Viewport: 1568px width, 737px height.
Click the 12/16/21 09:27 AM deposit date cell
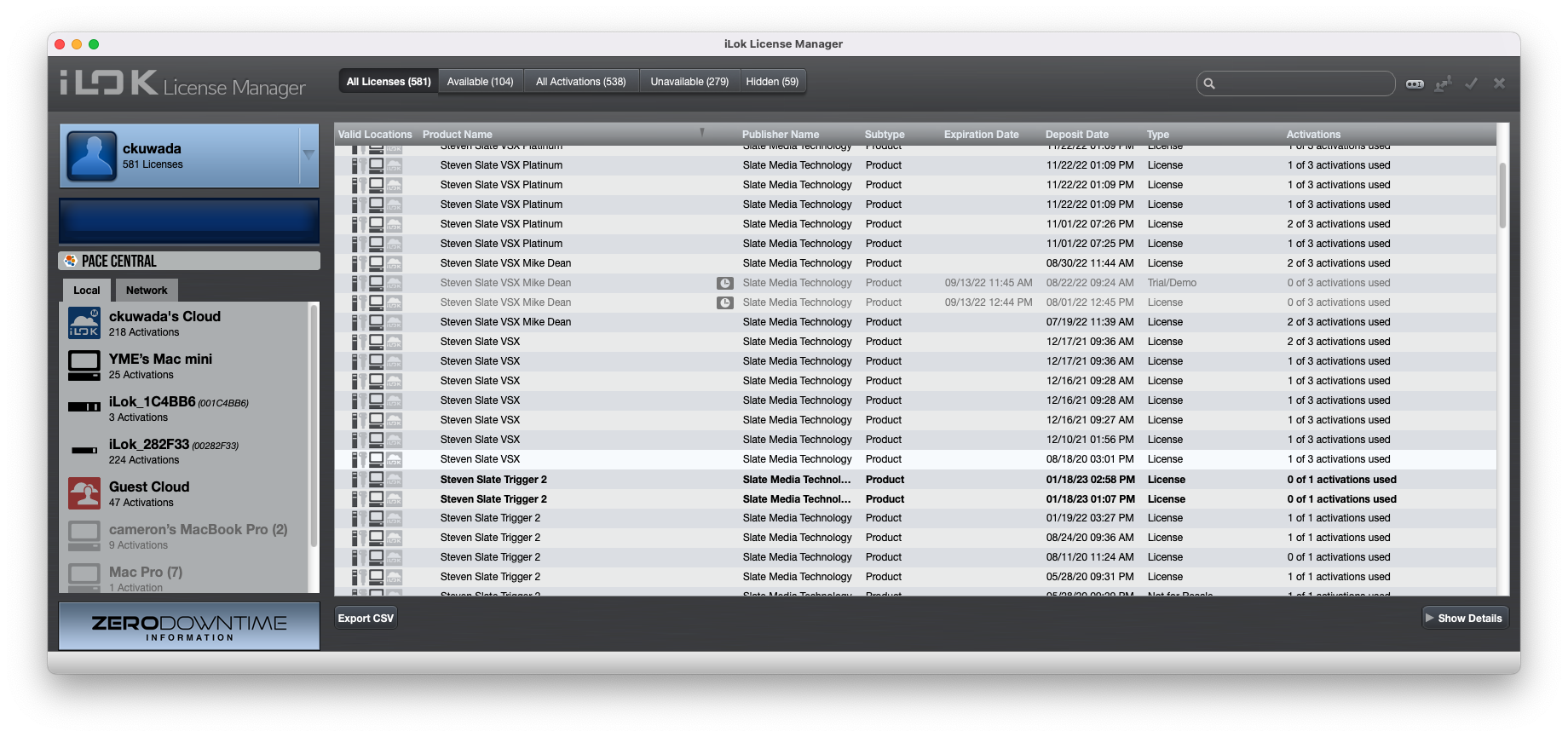pyautogui.click(x=1090, y=420)
